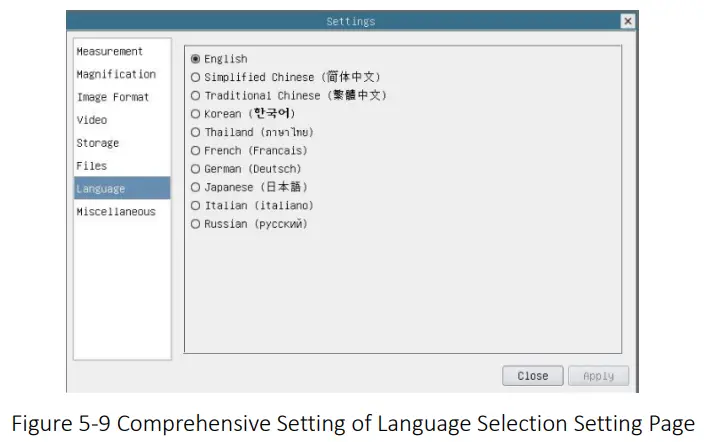Image resolution: width=704 pixels, height=442 pixels.
Task: Go to the Video settings page
Action: point(92,120)
